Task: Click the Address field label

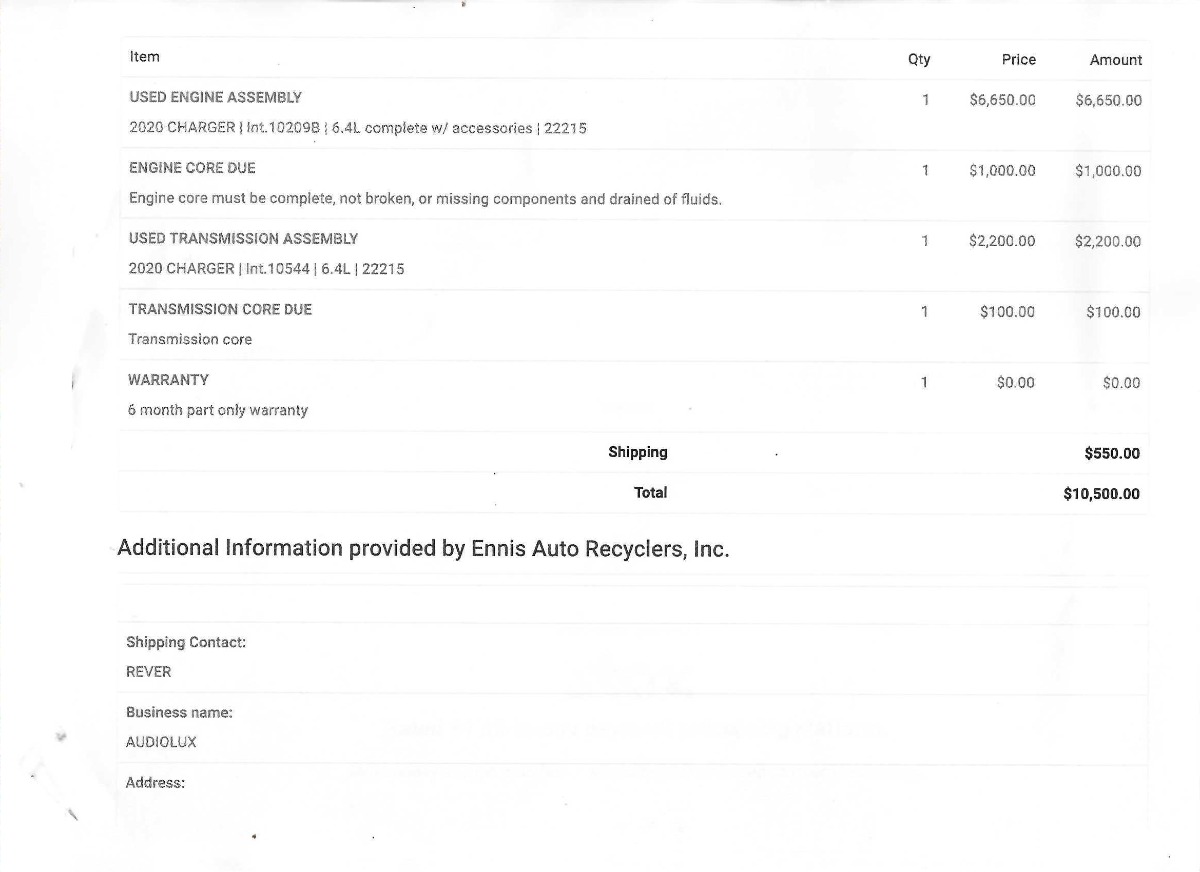Action: coord(155,783)
